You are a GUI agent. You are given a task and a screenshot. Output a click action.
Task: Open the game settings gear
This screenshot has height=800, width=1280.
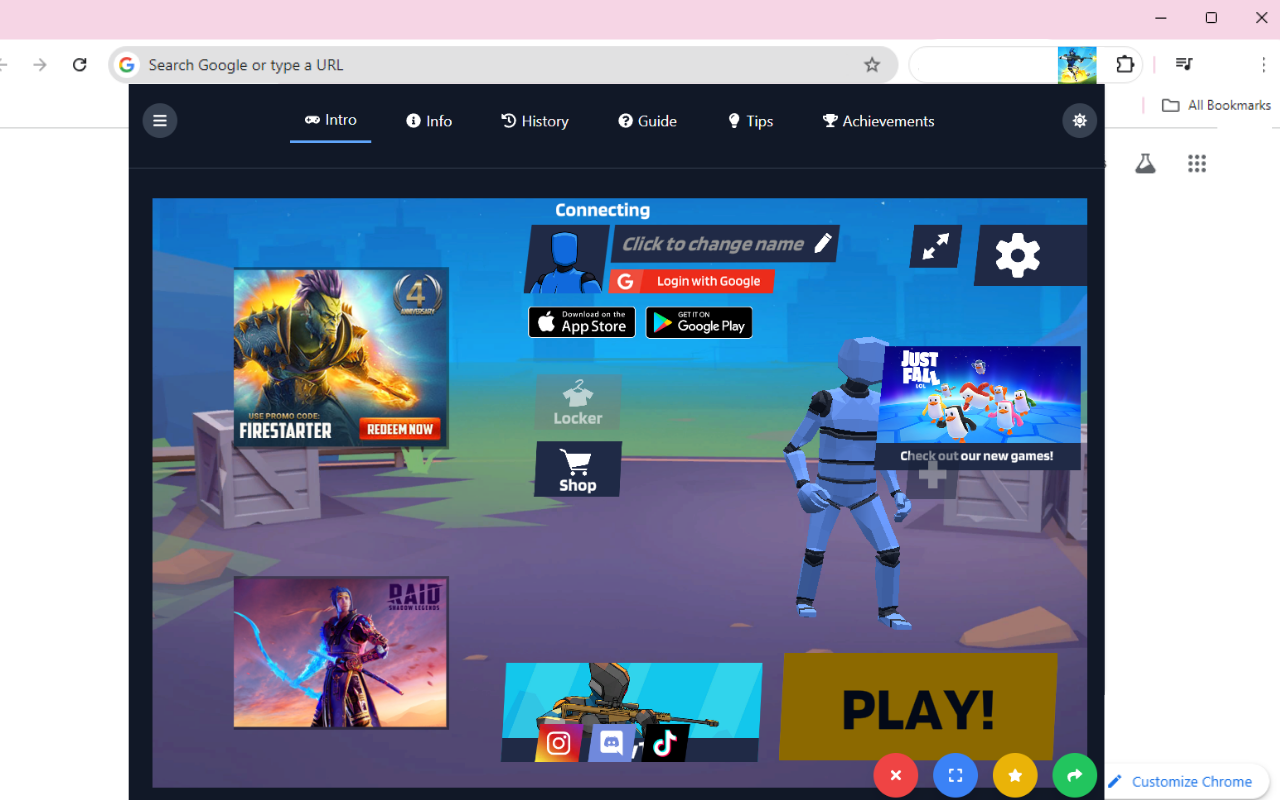click(1018, 255)
